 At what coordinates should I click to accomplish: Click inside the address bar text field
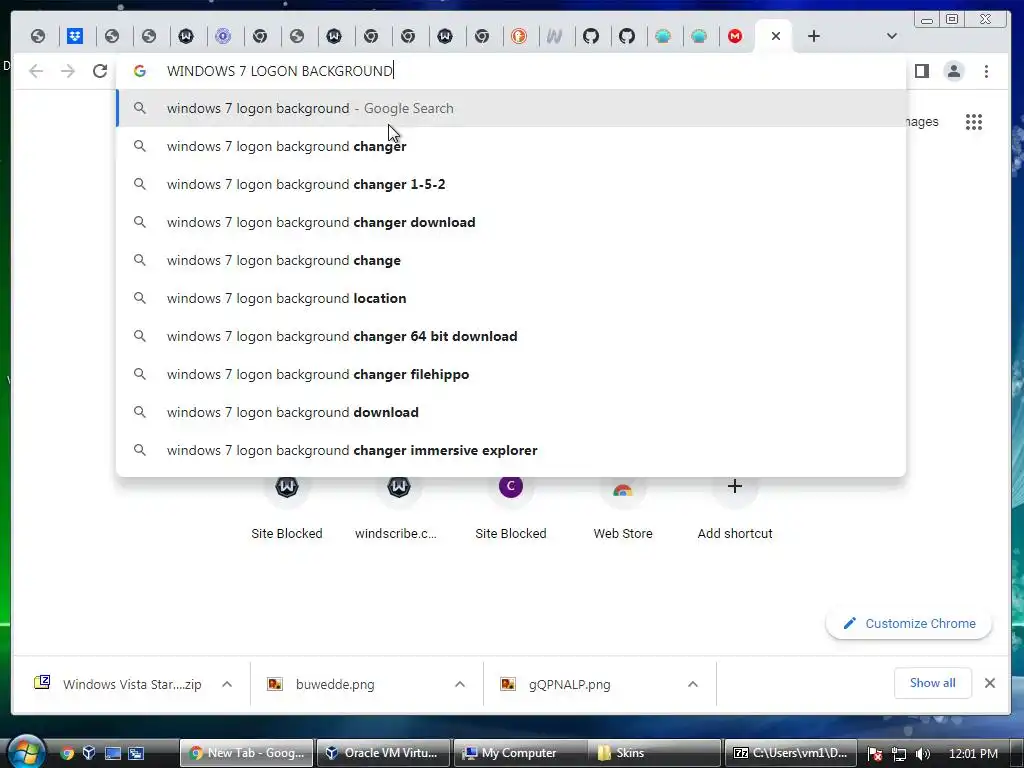pos(509,71)
